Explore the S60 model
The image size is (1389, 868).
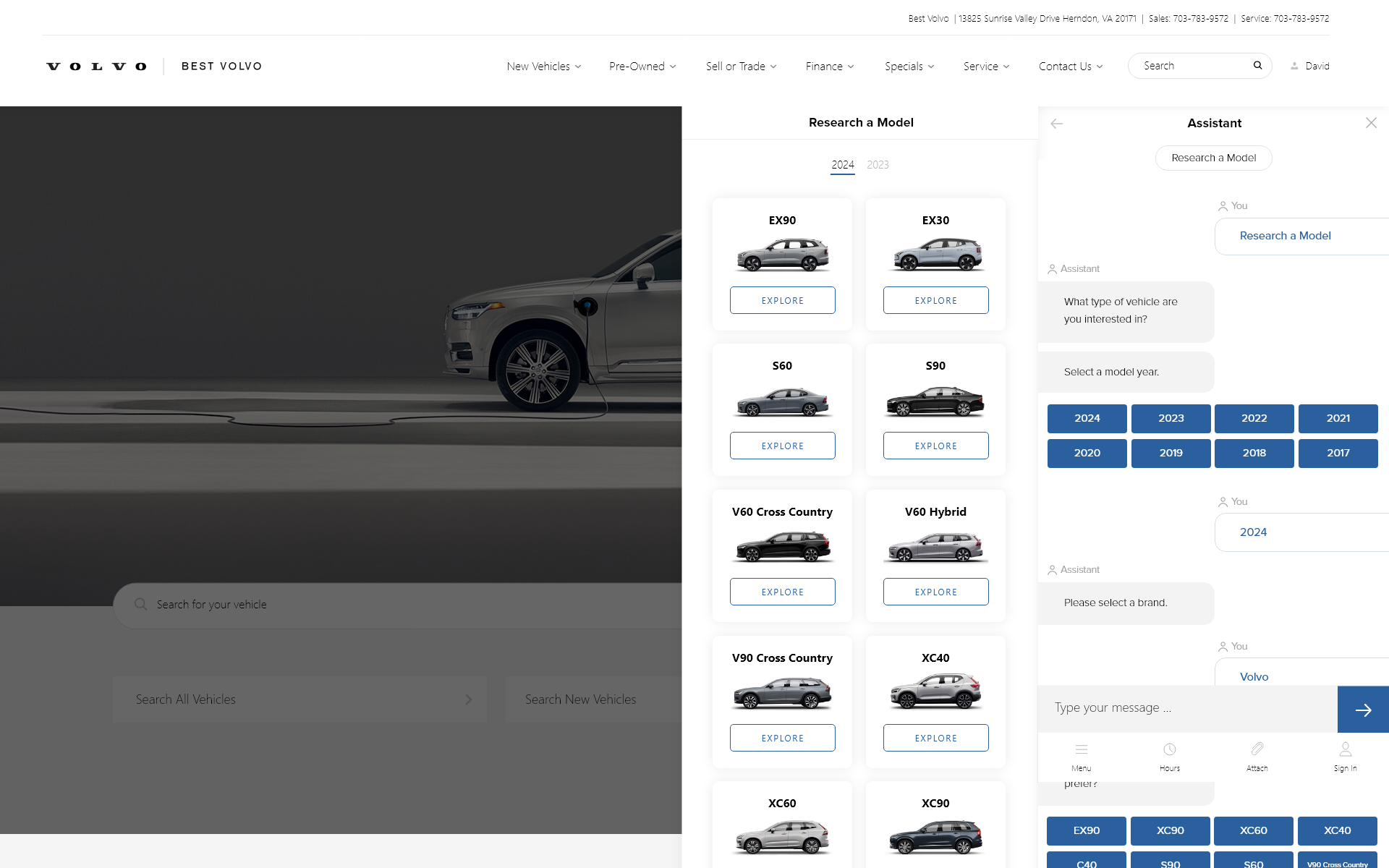tap(783, 446)
